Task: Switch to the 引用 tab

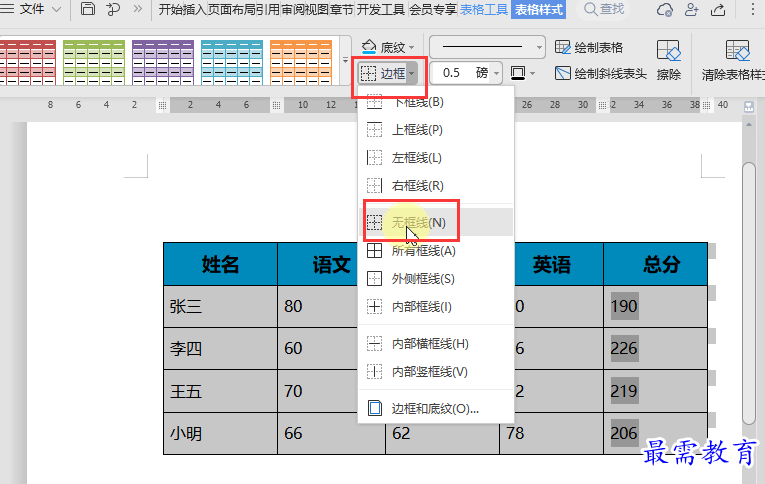Action: 268,9
